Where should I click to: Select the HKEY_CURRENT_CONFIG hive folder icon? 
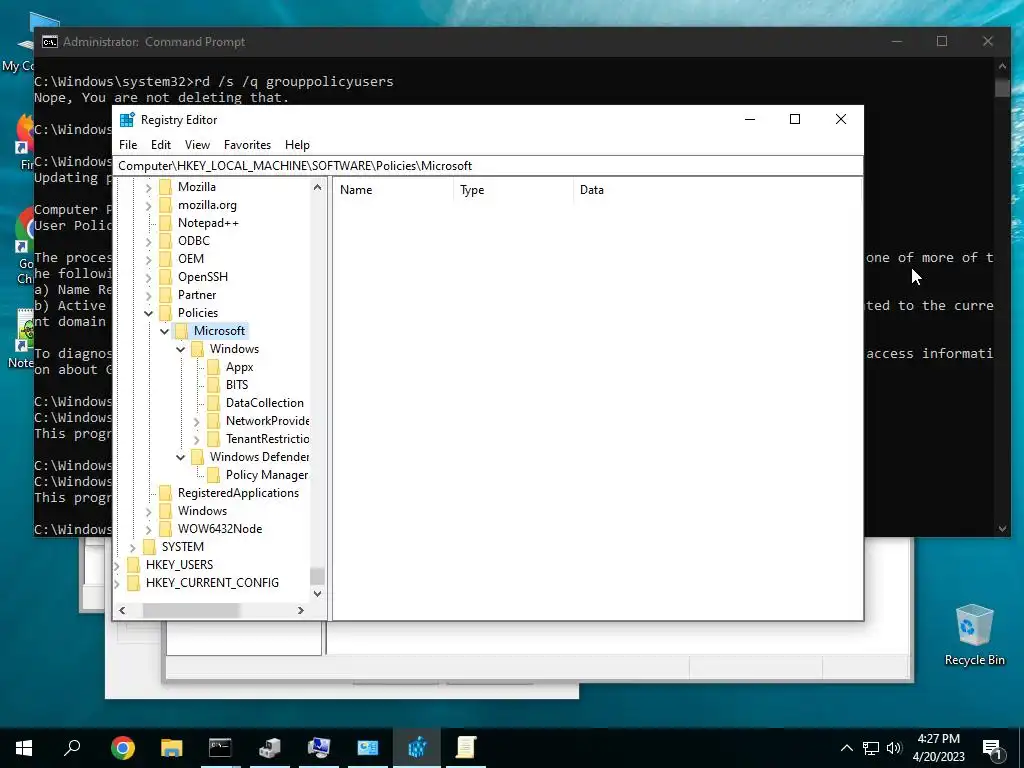133,583
